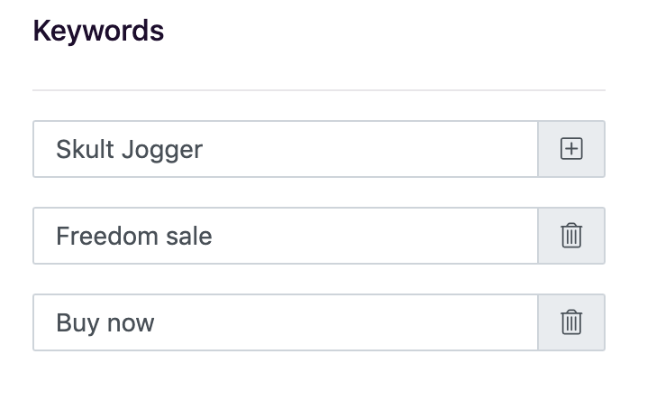This screenshot has width=648, height=419.
Task: Add a new keyword row
Action: [x=571, y=149]
